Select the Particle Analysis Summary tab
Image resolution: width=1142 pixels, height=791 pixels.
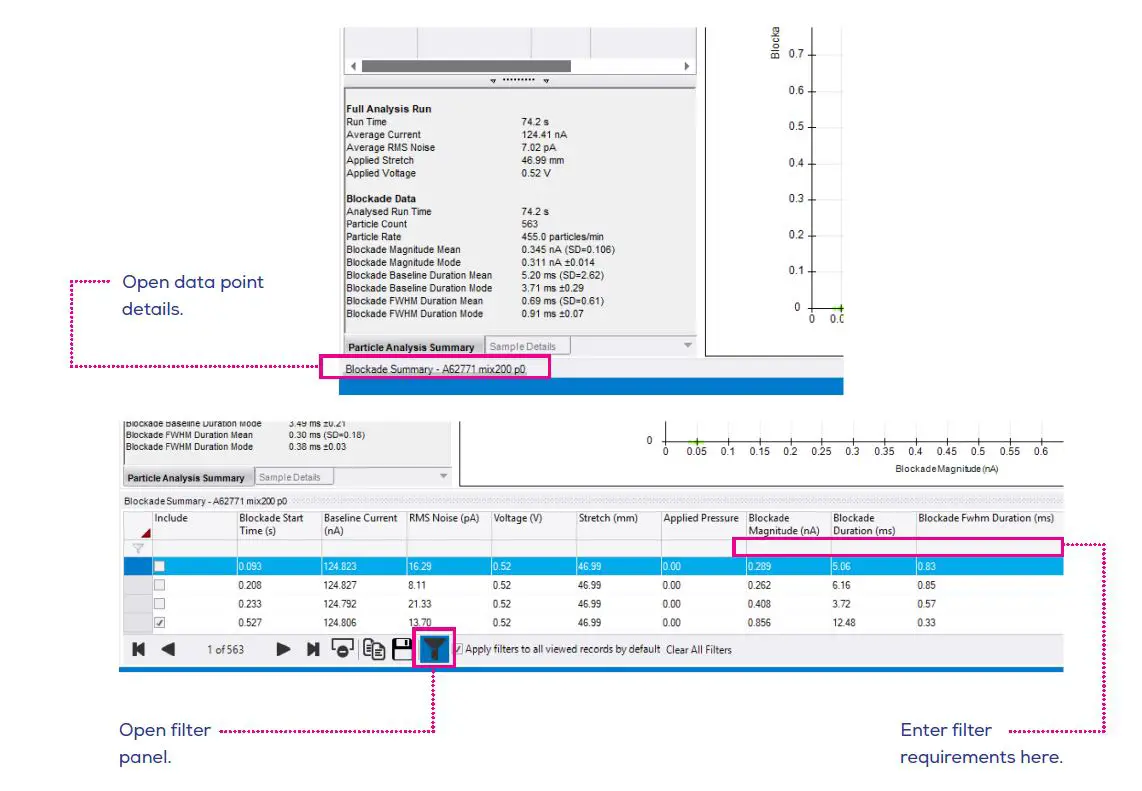[x=186, y=476]
